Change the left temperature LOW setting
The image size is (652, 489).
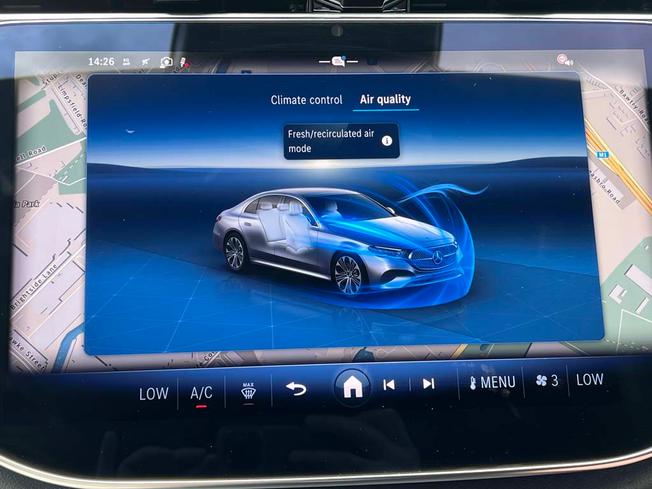point(153,394)
